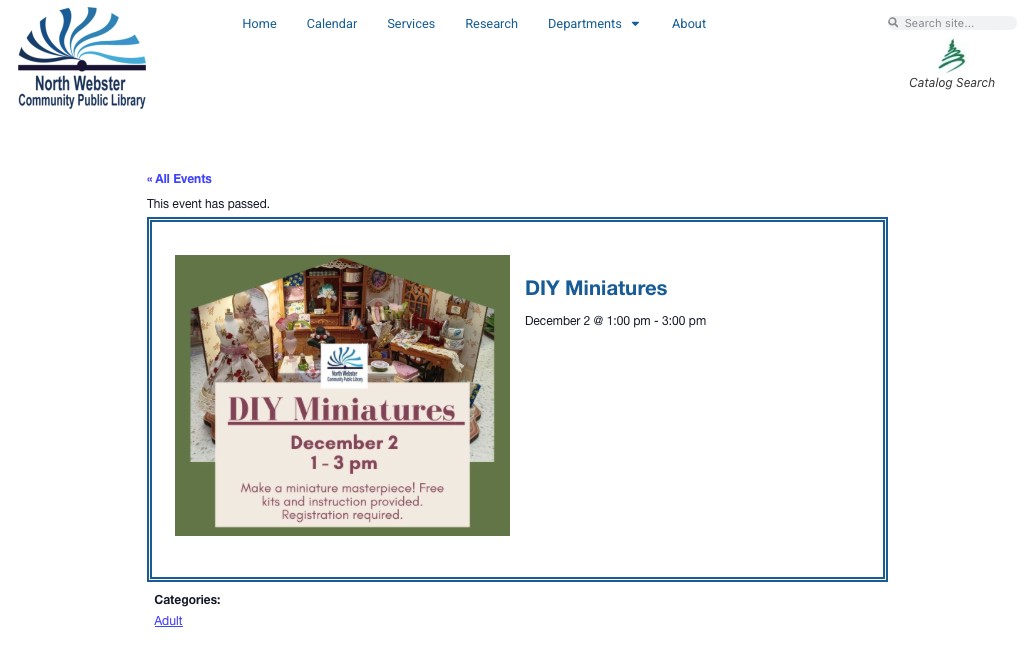
Task: Navigate to the About page
Action: [689, 24]
